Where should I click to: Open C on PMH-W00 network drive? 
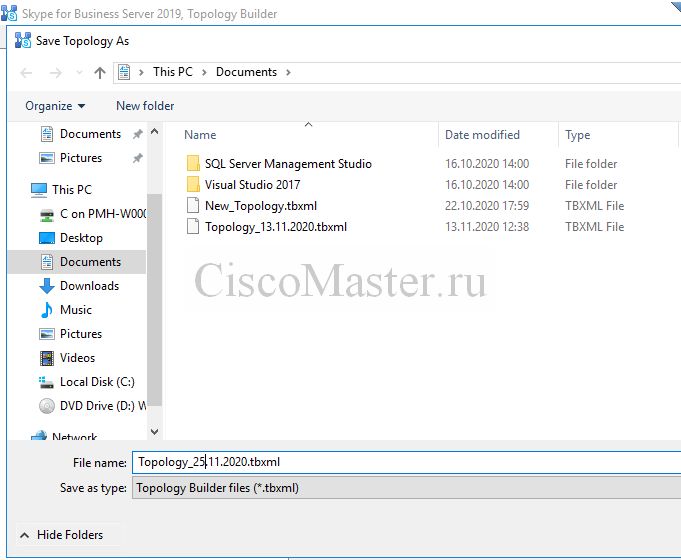point(103,214)
